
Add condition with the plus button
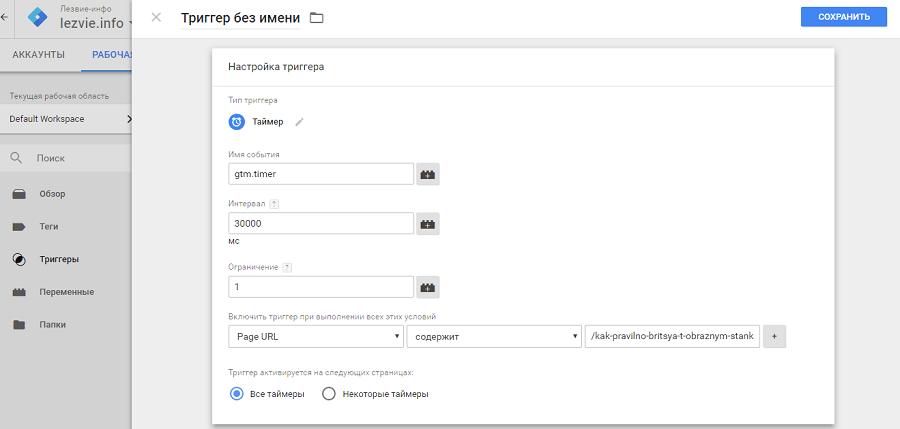(775, 337)
